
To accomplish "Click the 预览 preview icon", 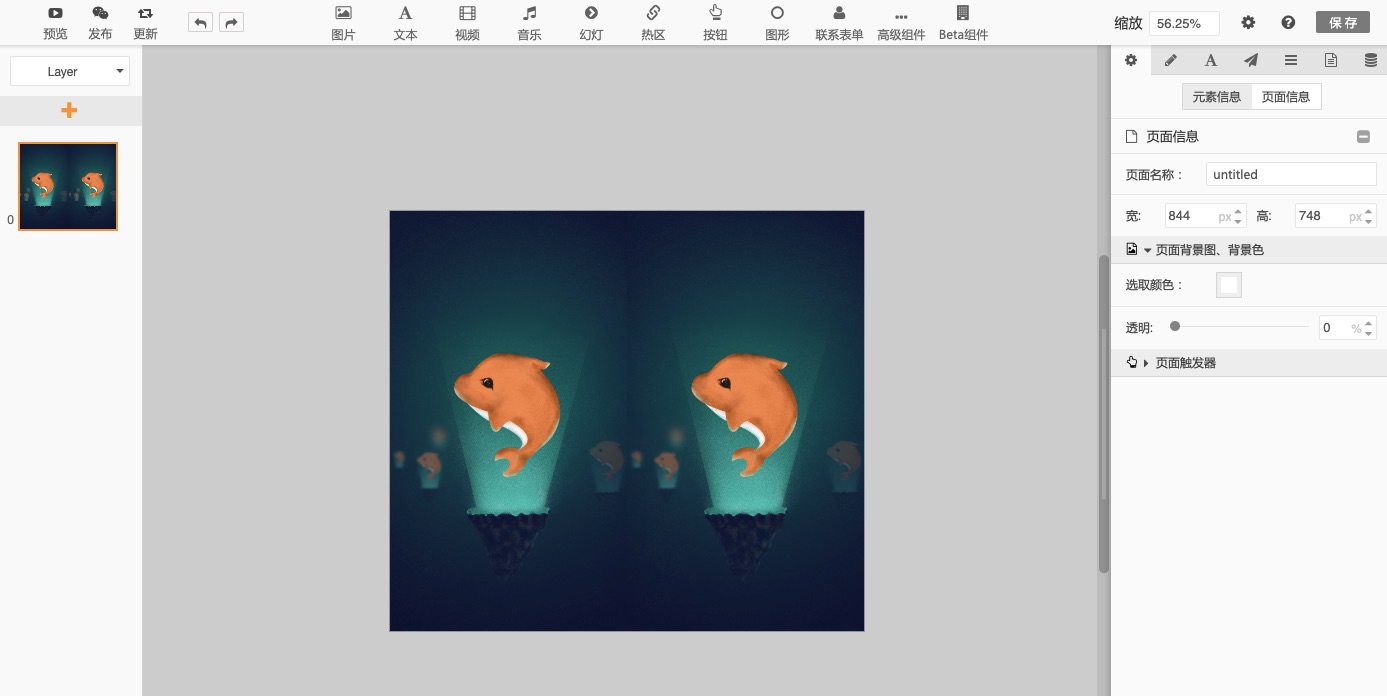I will (55, 13).
